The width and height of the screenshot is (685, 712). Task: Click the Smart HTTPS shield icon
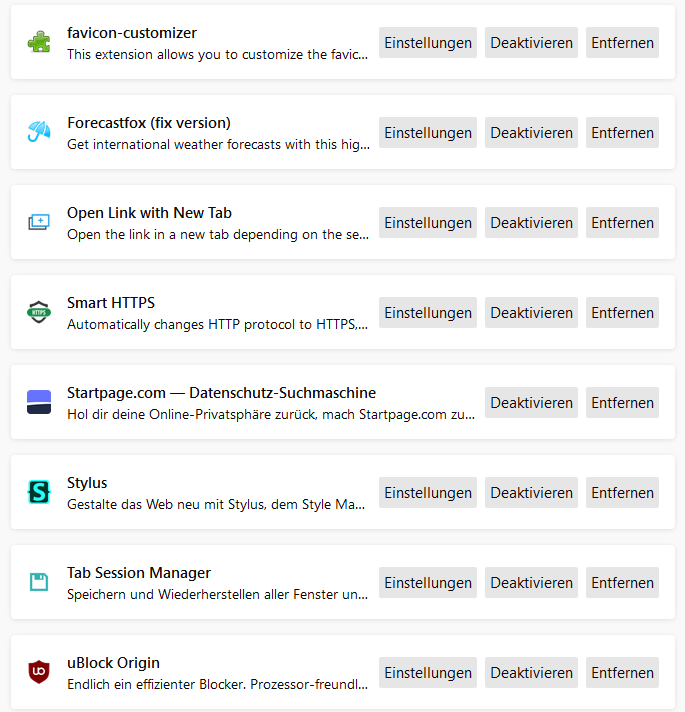pos(39,313)
